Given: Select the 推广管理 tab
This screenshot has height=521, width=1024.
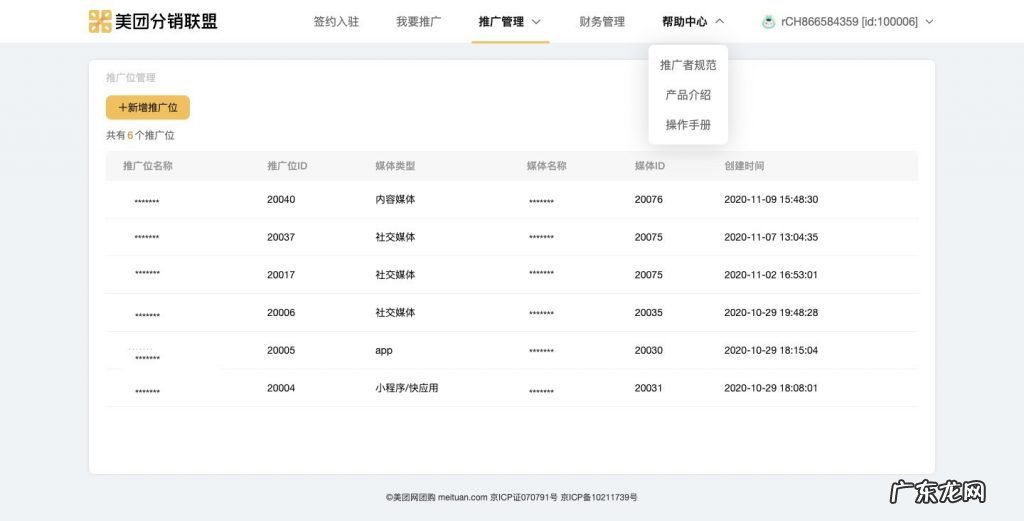Looking at the screenshot, I should click(501, 22).
